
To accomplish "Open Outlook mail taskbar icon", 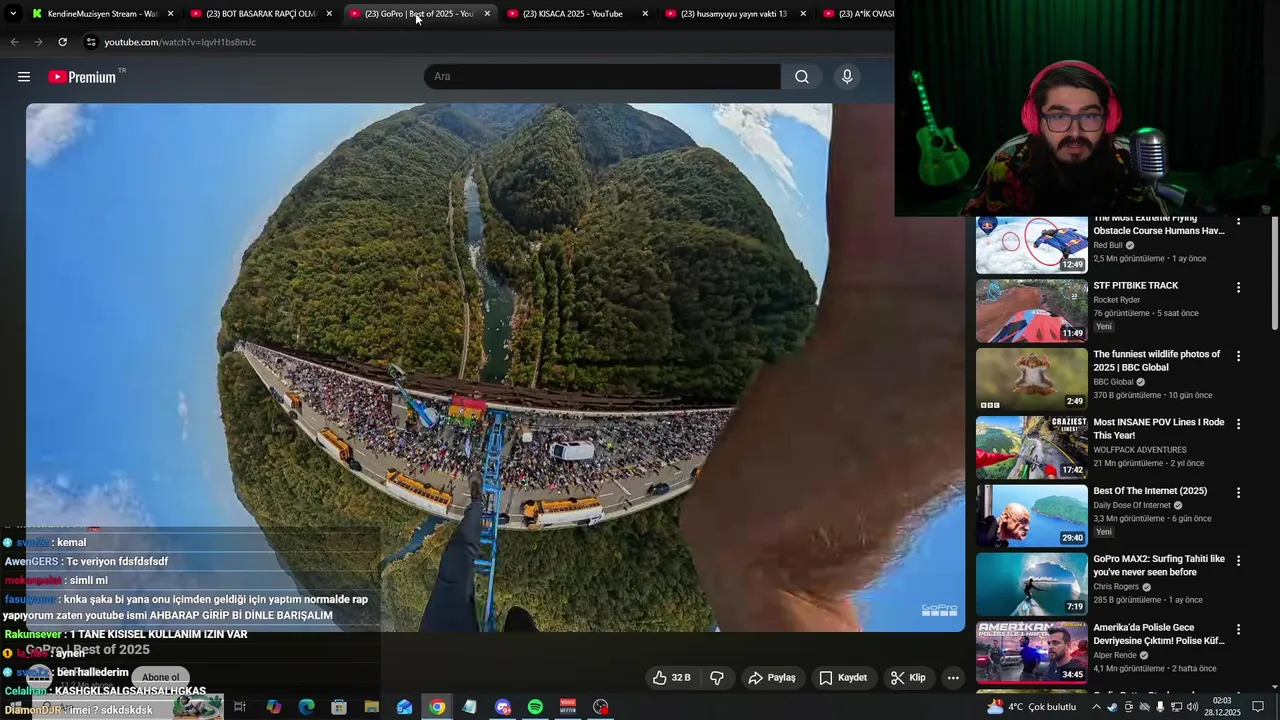I will [404, 707].
